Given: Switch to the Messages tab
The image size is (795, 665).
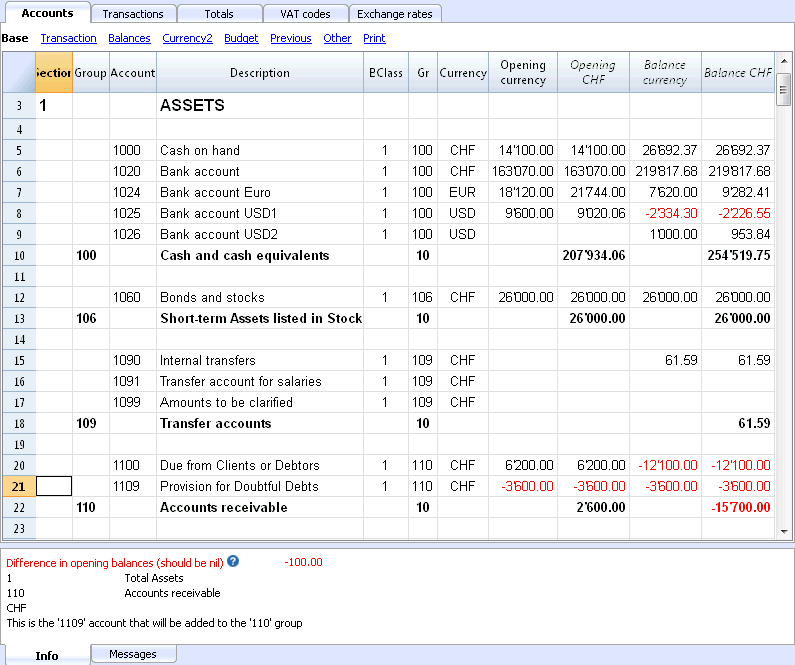Looking at the screenshot, I should (133, 654).
